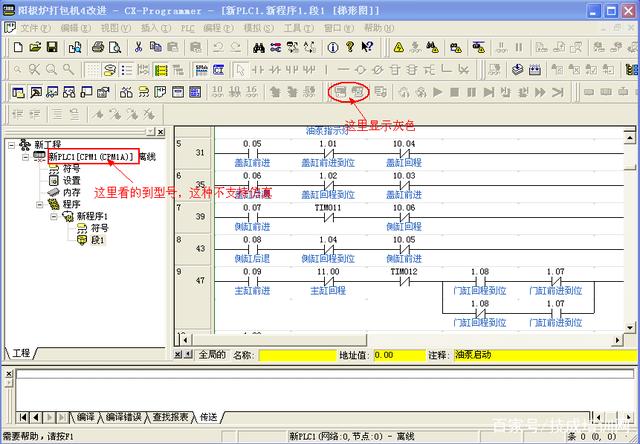Click the download-to-PLC stack icon
Viewport: 640px width, 444px height.
pyautogui.click(x=518, y=70)
